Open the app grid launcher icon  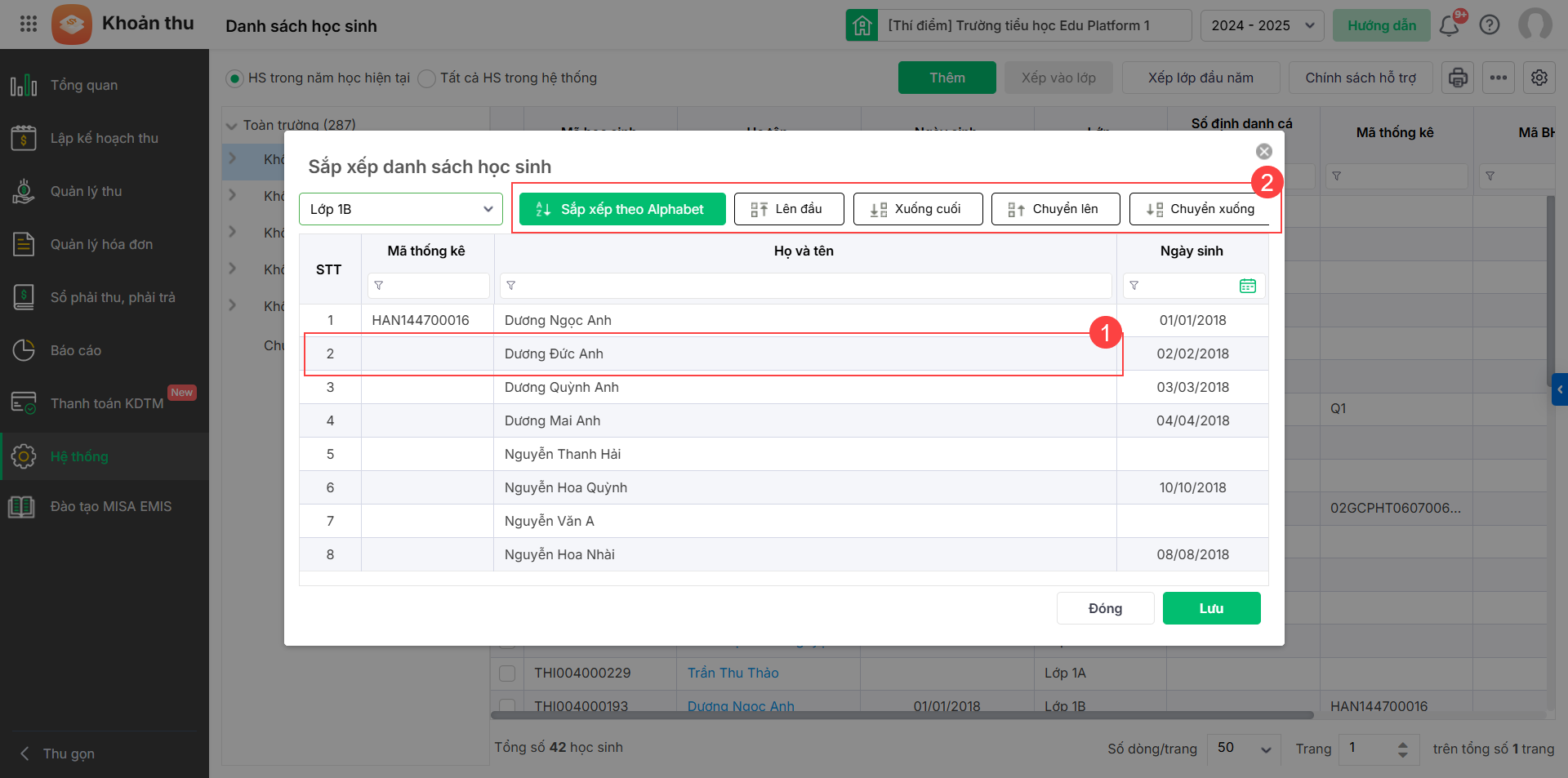tap(29, 24)
